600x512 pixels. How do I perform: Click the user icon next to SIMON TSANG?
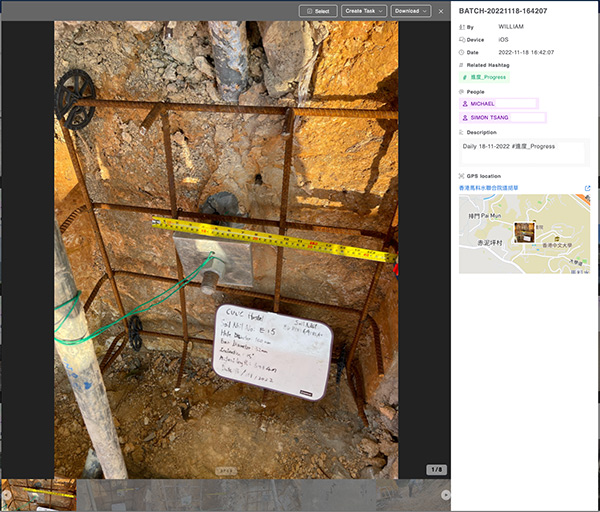coord(465,117)
